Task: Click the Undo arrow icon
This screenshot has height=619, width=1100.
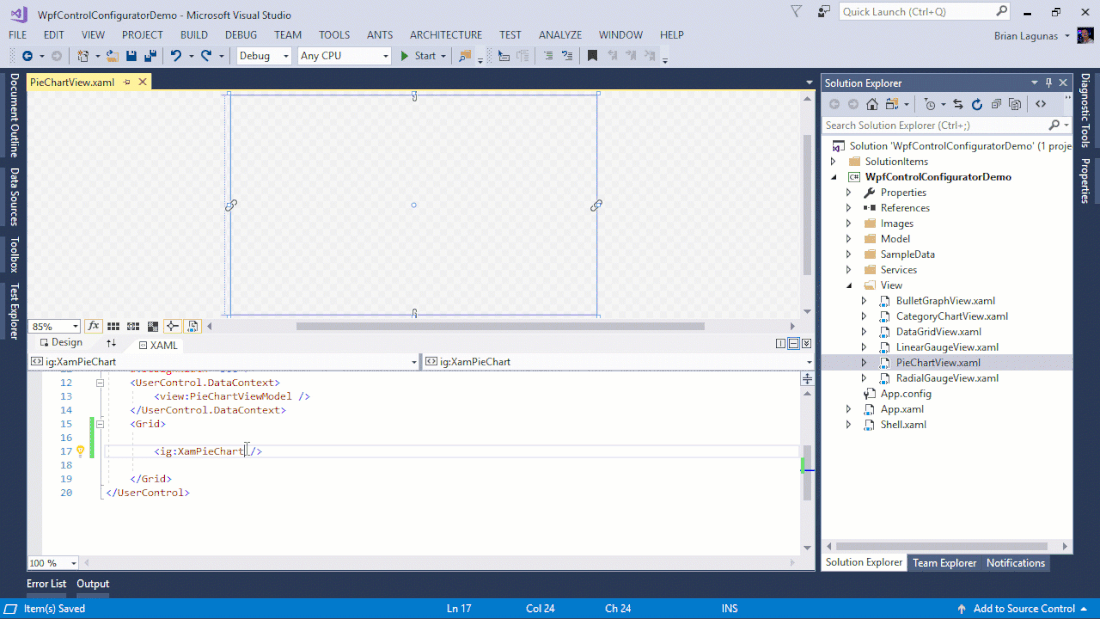Action: pos(176,56)
